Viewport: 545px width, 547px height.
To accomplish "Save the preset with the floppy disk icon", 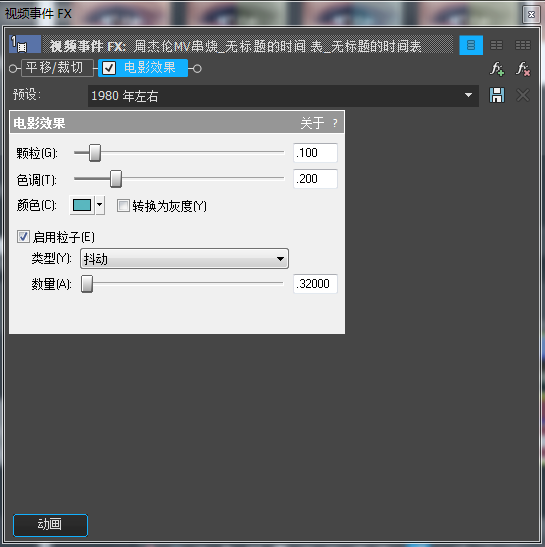I will pos(497,95).
